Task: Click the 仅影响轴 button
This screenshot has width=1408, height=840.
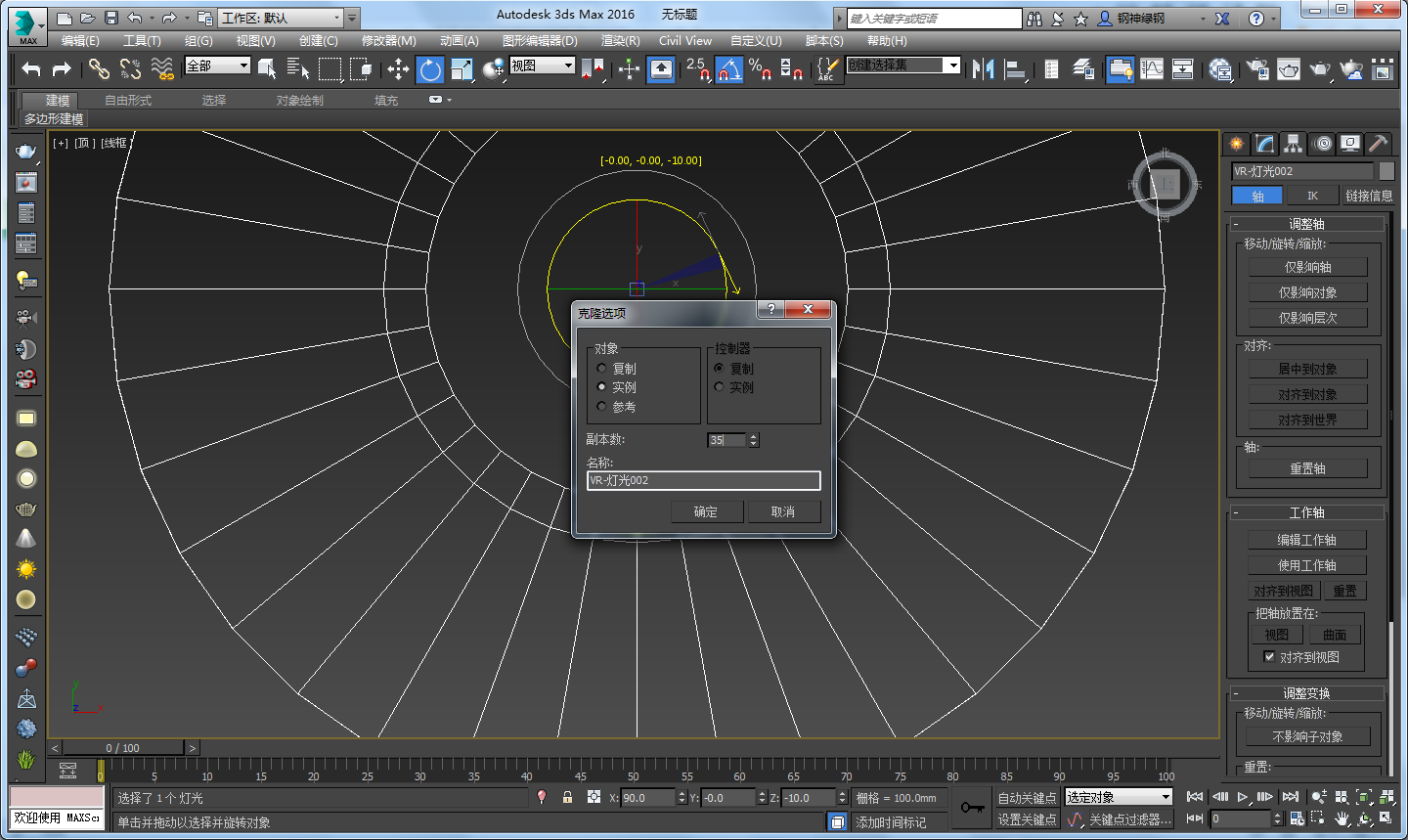Action: pos(1308,267)
